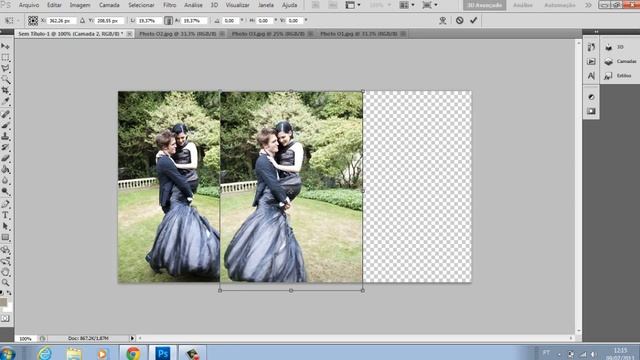Select the 3D Object Rotate tool
Image resolution: width=640 pixels, height=360 pixels.
pos(5,250)
